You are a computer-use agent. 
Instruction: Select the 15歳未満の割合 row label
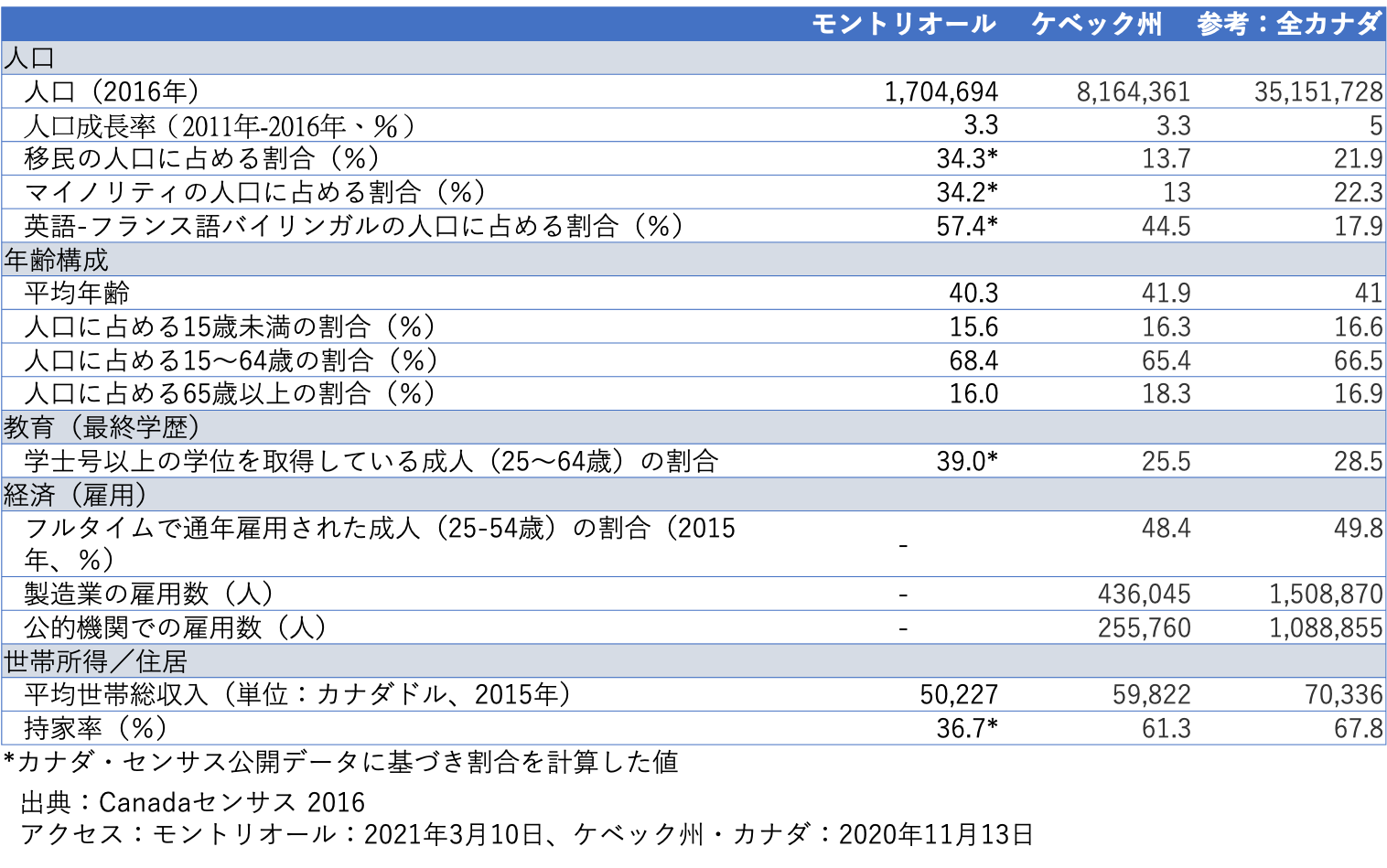click(230, 327)
